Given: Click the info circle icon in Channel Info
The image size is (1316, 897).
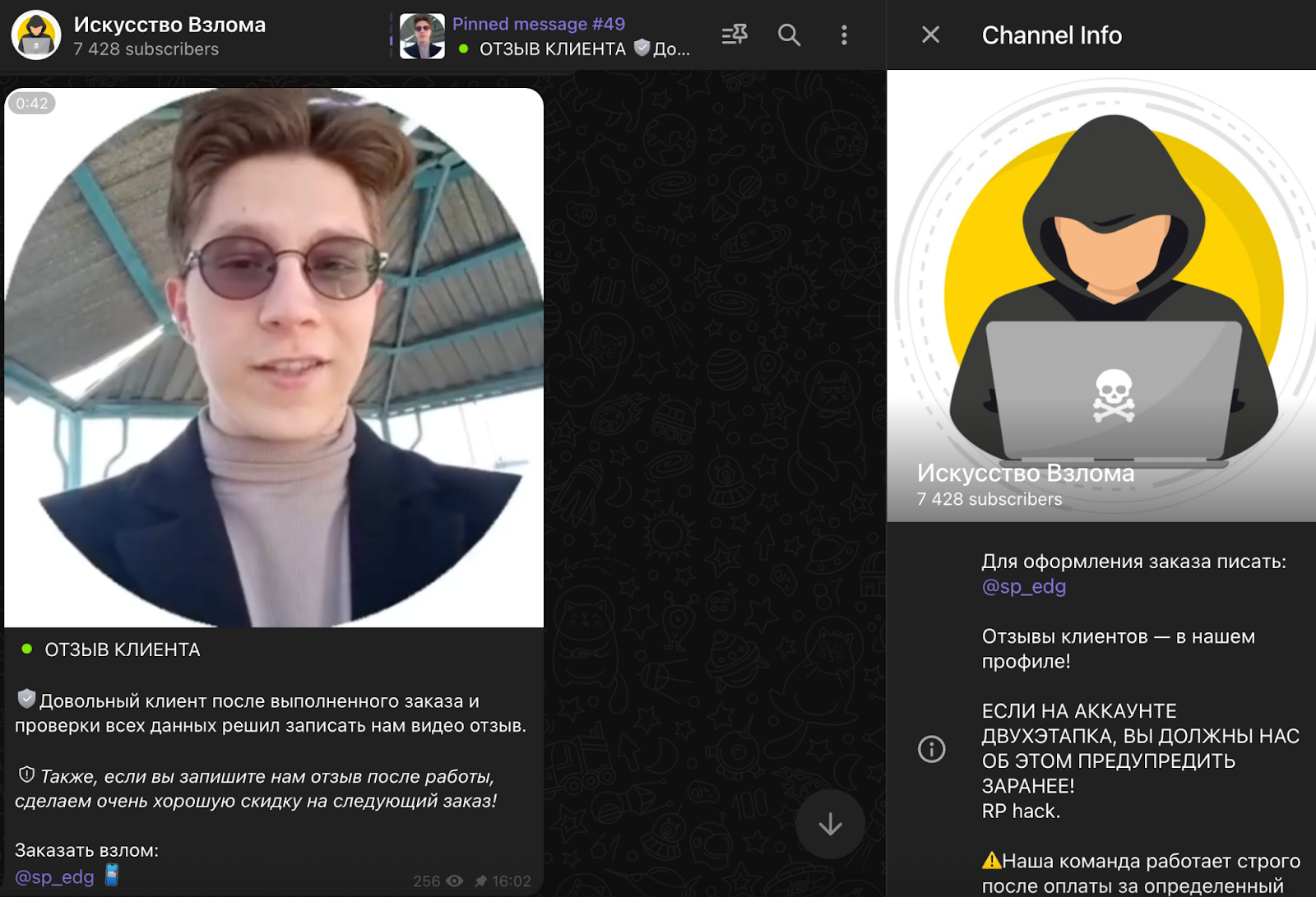Looking at the screenshot, I should pyautogui.click(x=931, y=749).
